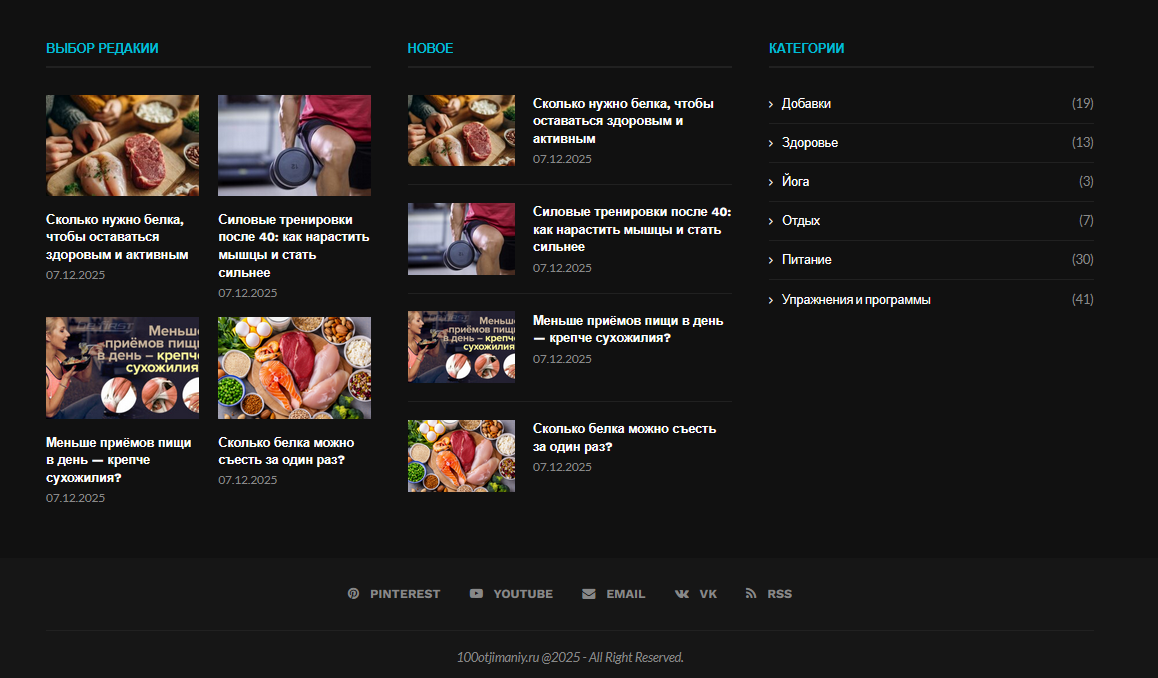The width and height of the screenshot is (1158, 678).
Task: Click the meat board thumbnail in Выбор редакции
Action: [x=123, y=145]
